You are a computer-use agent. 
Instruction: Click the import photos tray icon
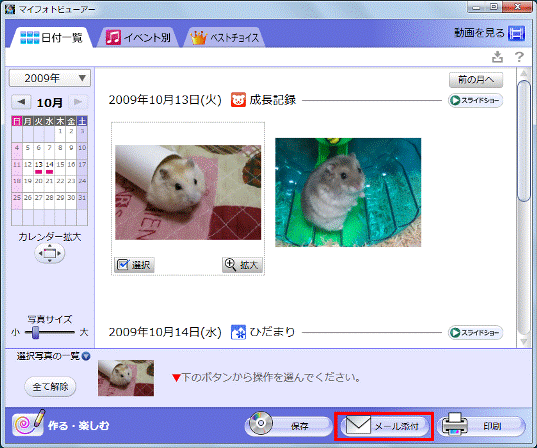pyautogui.click(x=497, y=57)
